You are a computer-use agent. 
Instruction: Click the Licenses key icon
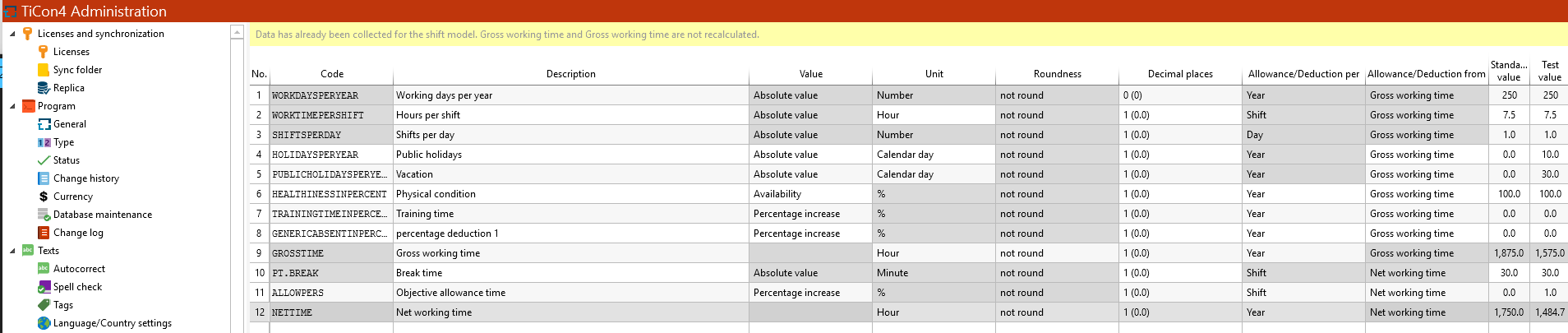point(44,52)
